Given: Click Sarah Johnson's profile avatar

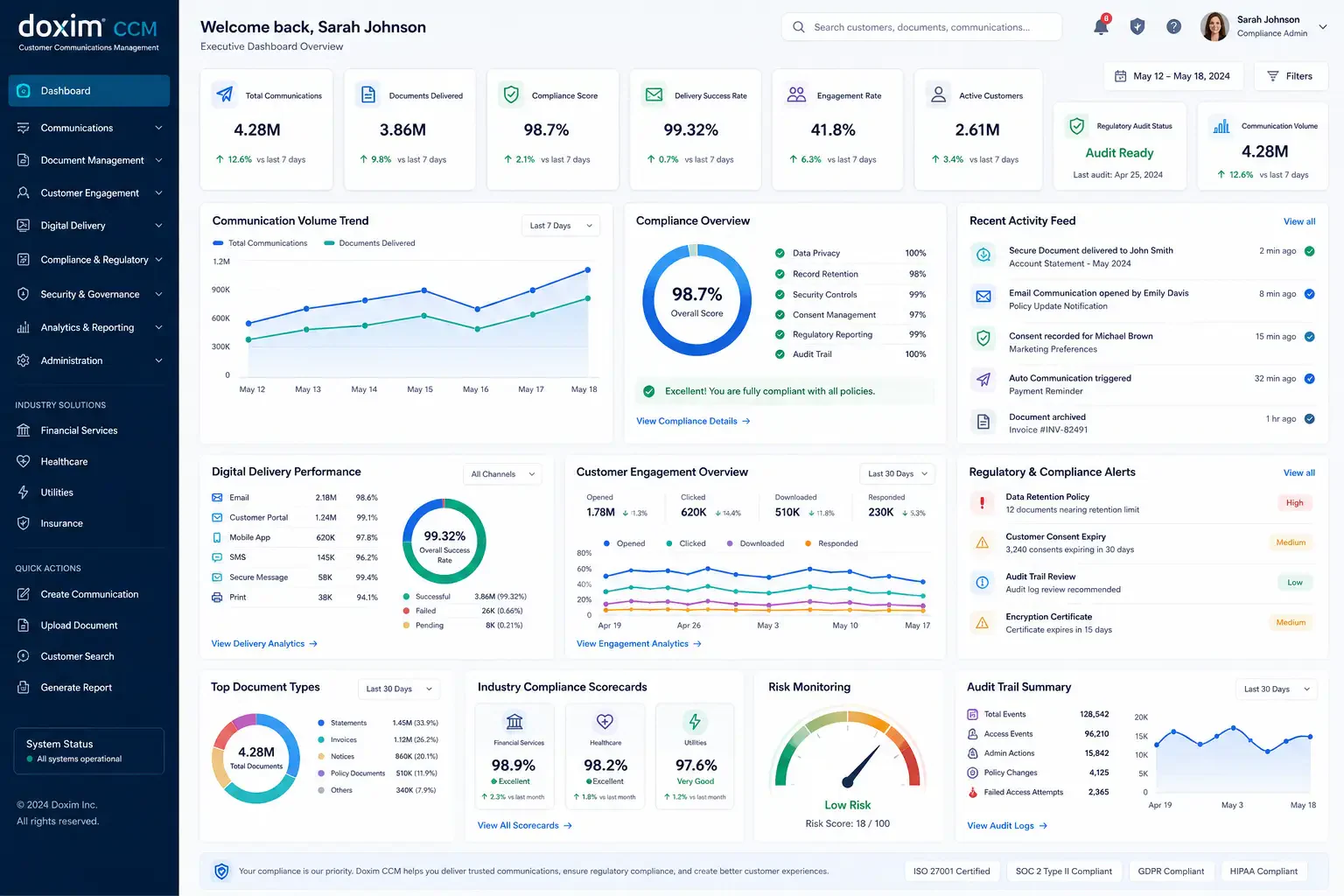Looking at the screenshot, I should pyautogui.click(x=1214, y=27).
